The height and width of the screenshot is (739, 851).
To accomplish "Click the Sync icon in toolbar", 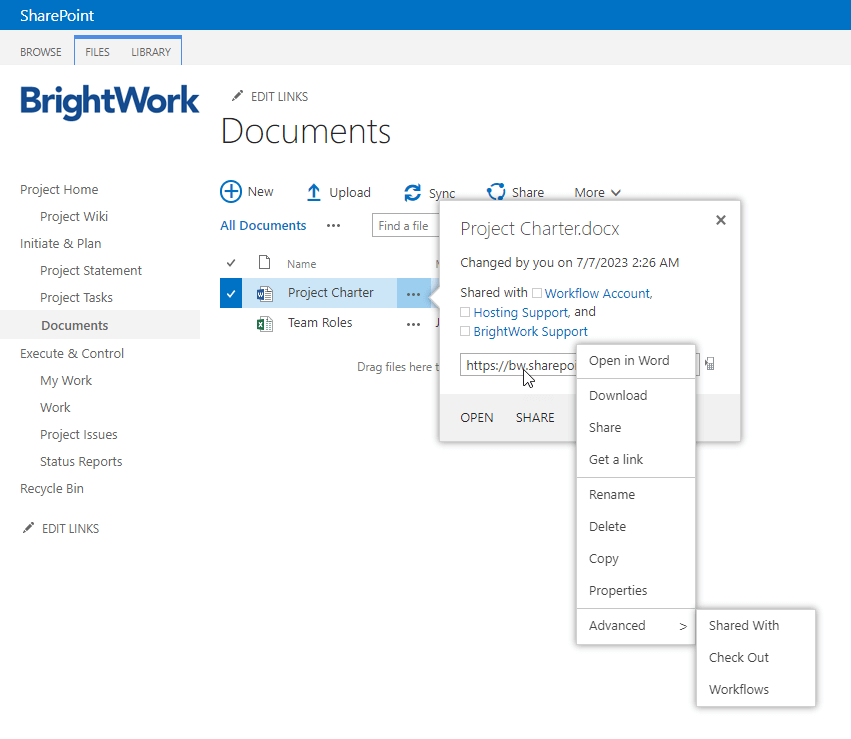I will (x=412, y=193).
